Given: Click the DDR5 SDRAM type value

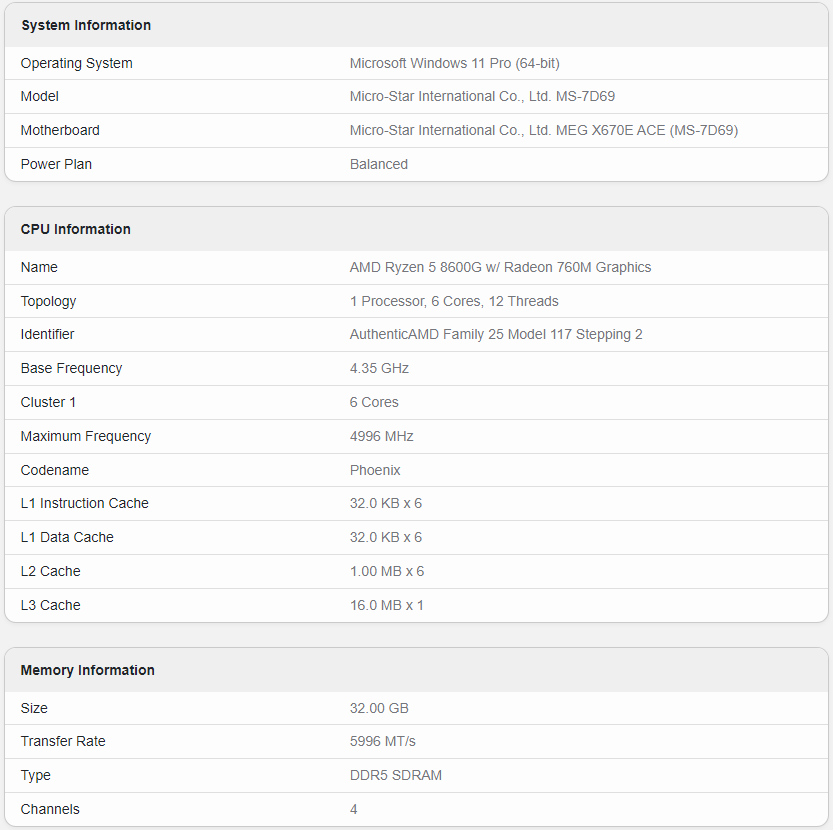Looking at the screenshot, I should [396, 775].
